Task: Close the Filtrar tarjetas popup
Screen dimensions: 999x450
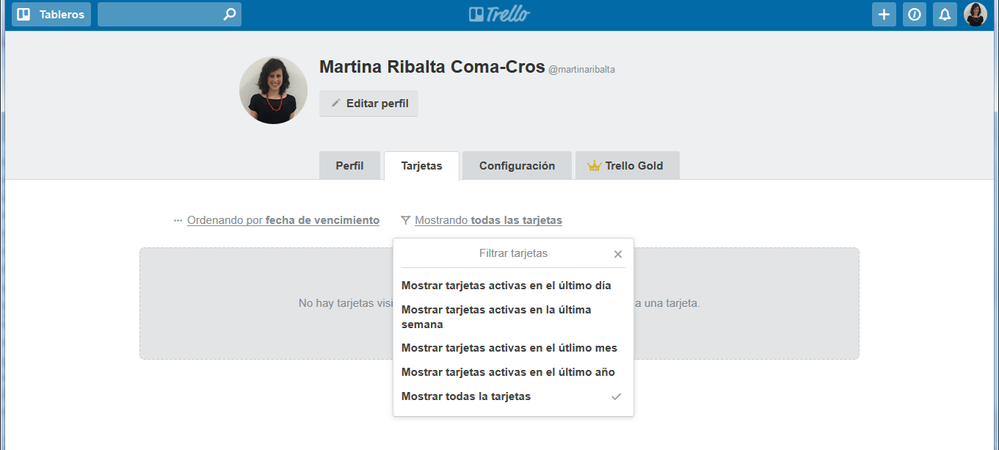Action: coord(617,254)
